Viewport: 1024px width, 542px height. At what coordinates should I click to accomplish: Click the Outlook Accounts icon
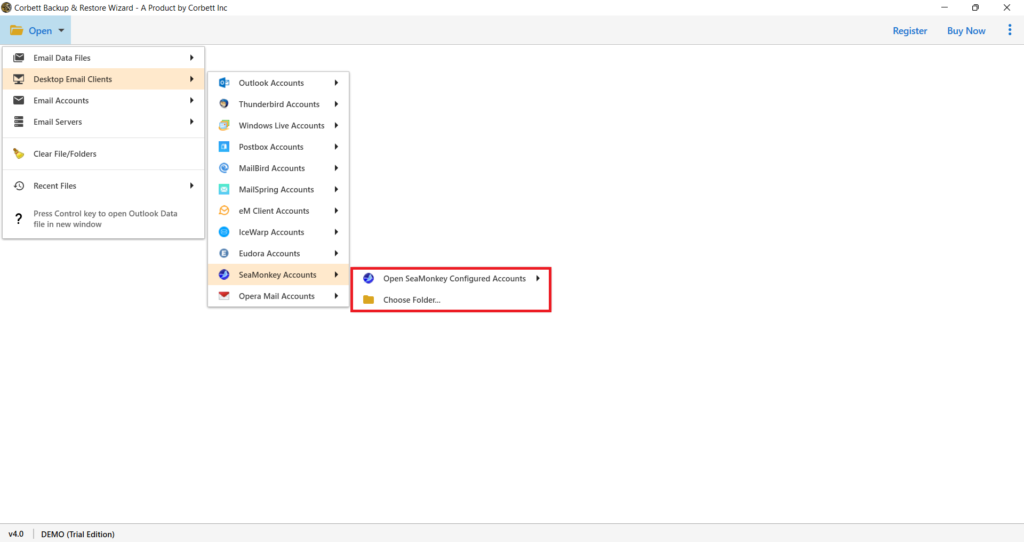[x=224, y=83]
